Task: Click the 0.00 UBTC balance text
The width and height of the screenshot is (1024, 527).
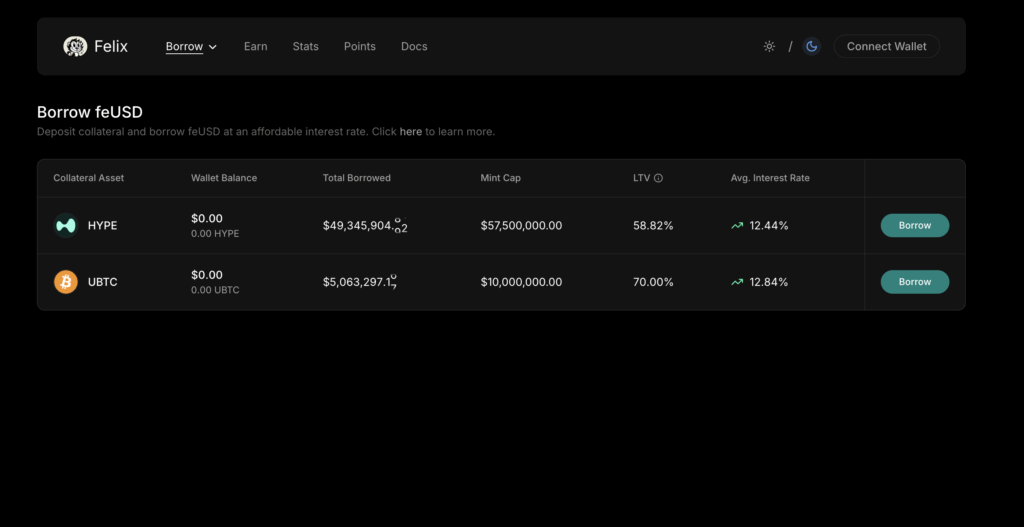Action: 215,291
